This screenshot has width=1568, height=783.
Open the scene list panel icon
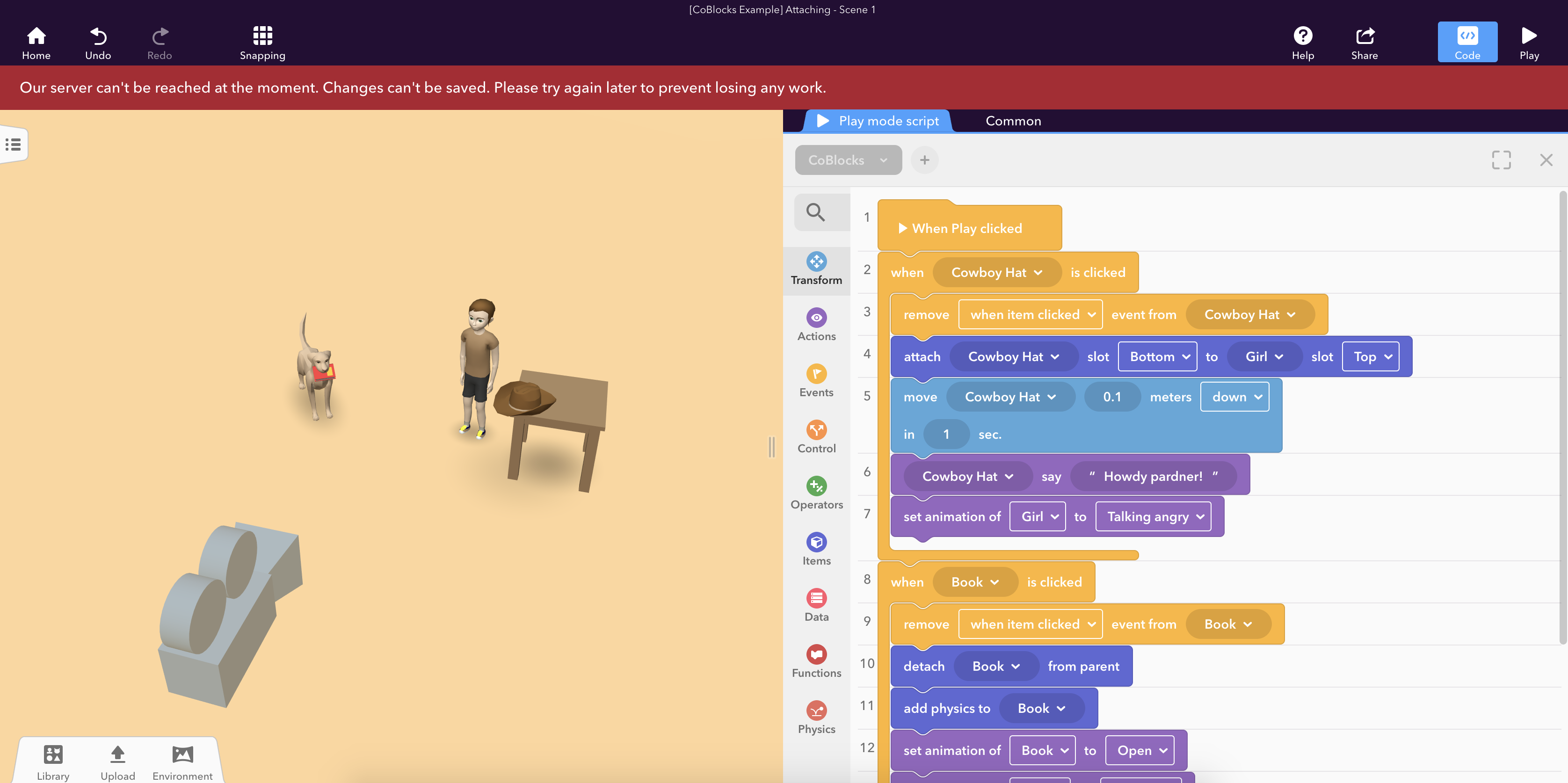14,145
